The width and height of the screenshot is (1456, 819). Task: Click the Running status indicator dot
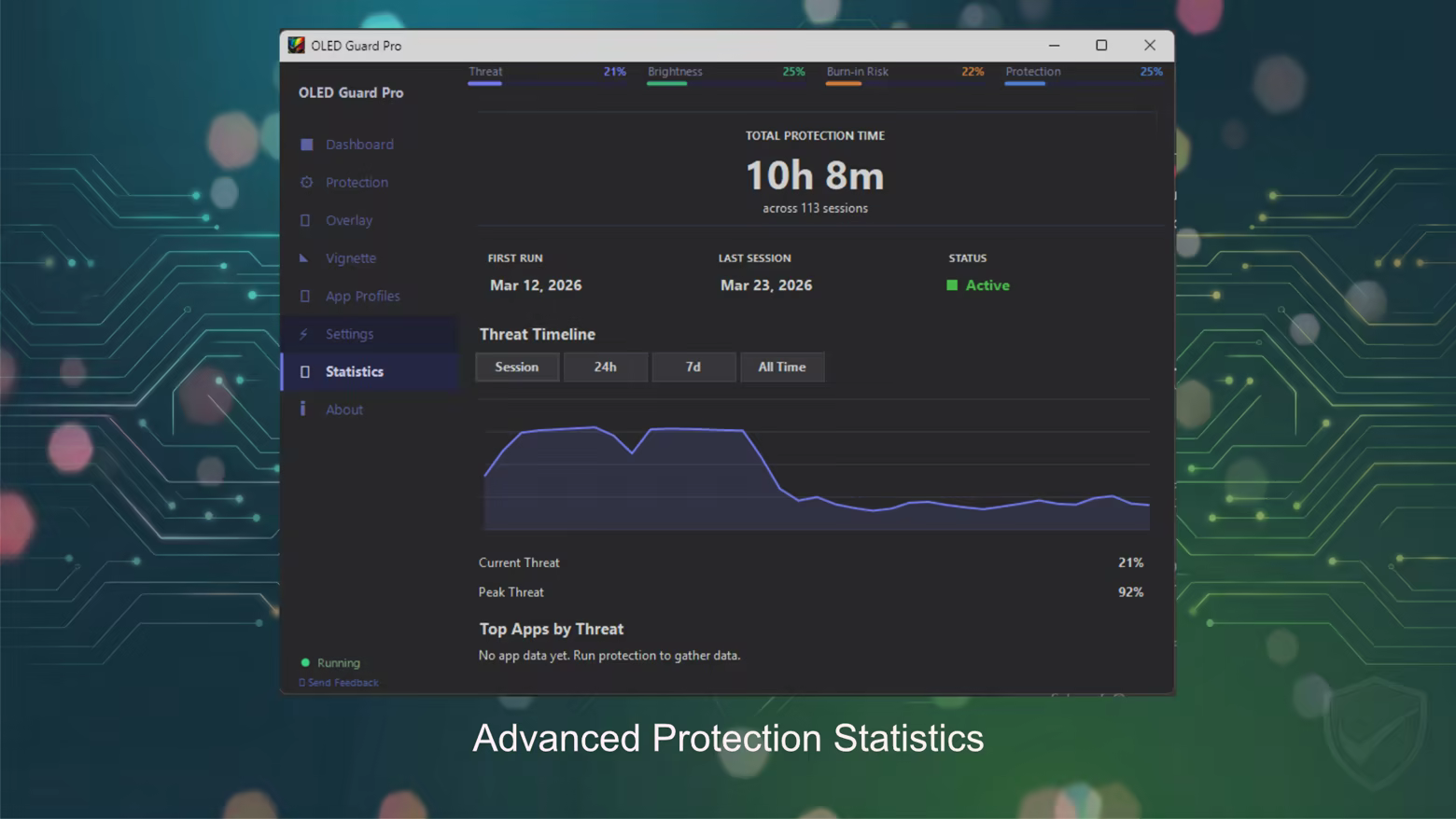[305, 663]
